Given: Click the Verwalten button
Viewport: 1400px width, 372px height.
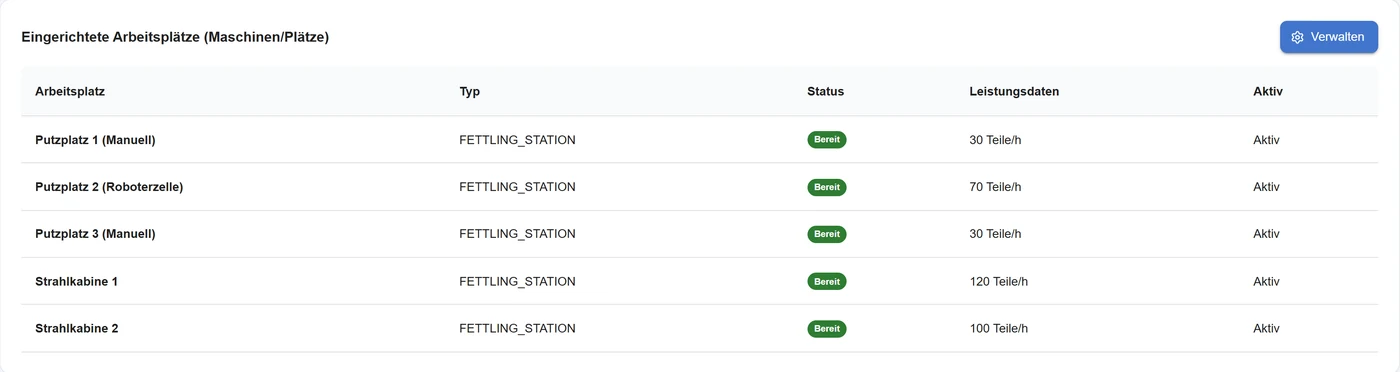Looking at the screenshot, I should pos(1329,37).
